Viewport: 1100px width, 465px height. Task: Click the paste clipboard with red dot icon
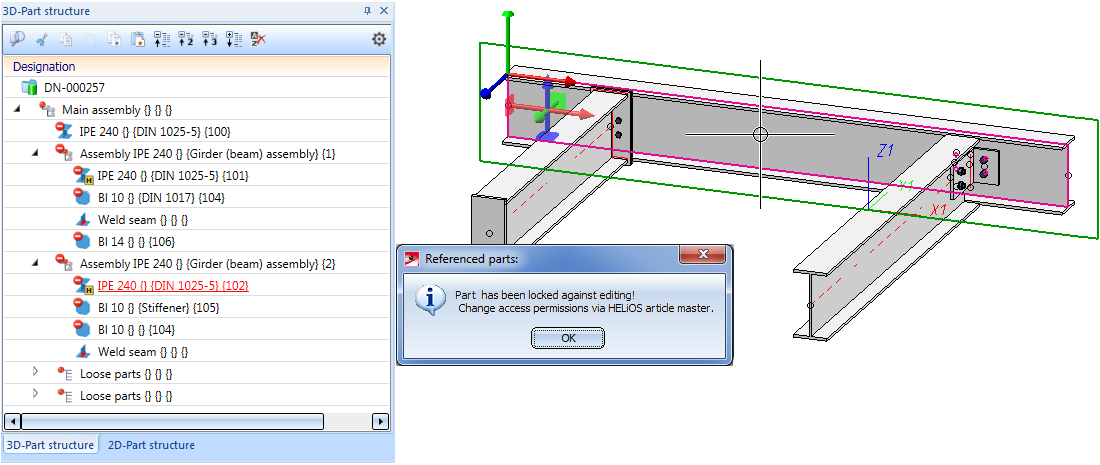tap(138, 39)
